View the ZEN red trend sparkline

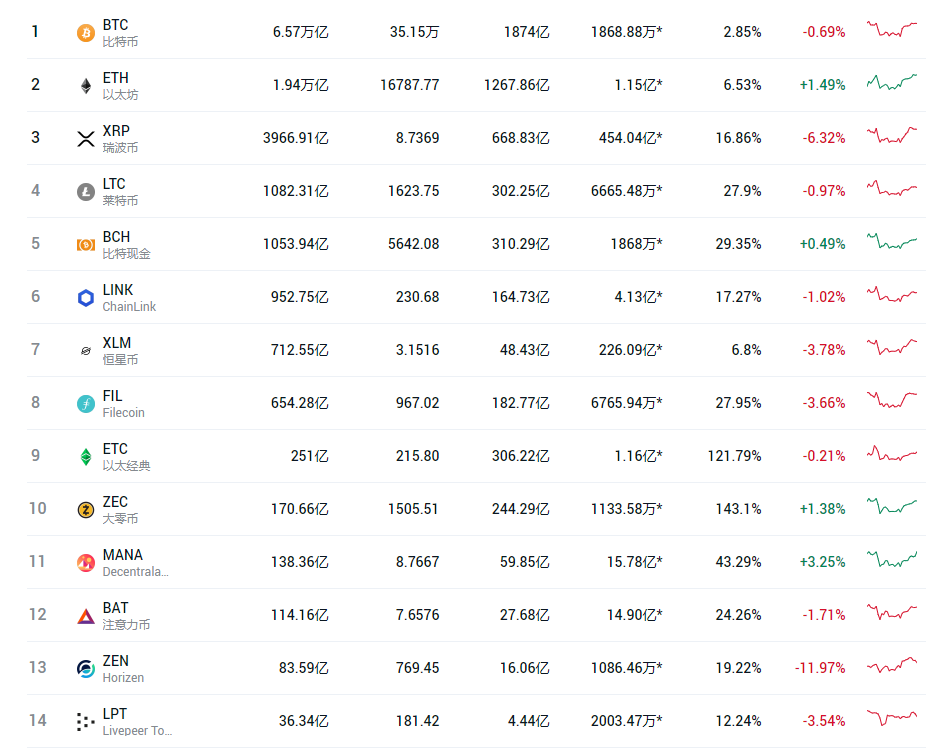coord(891,665)
